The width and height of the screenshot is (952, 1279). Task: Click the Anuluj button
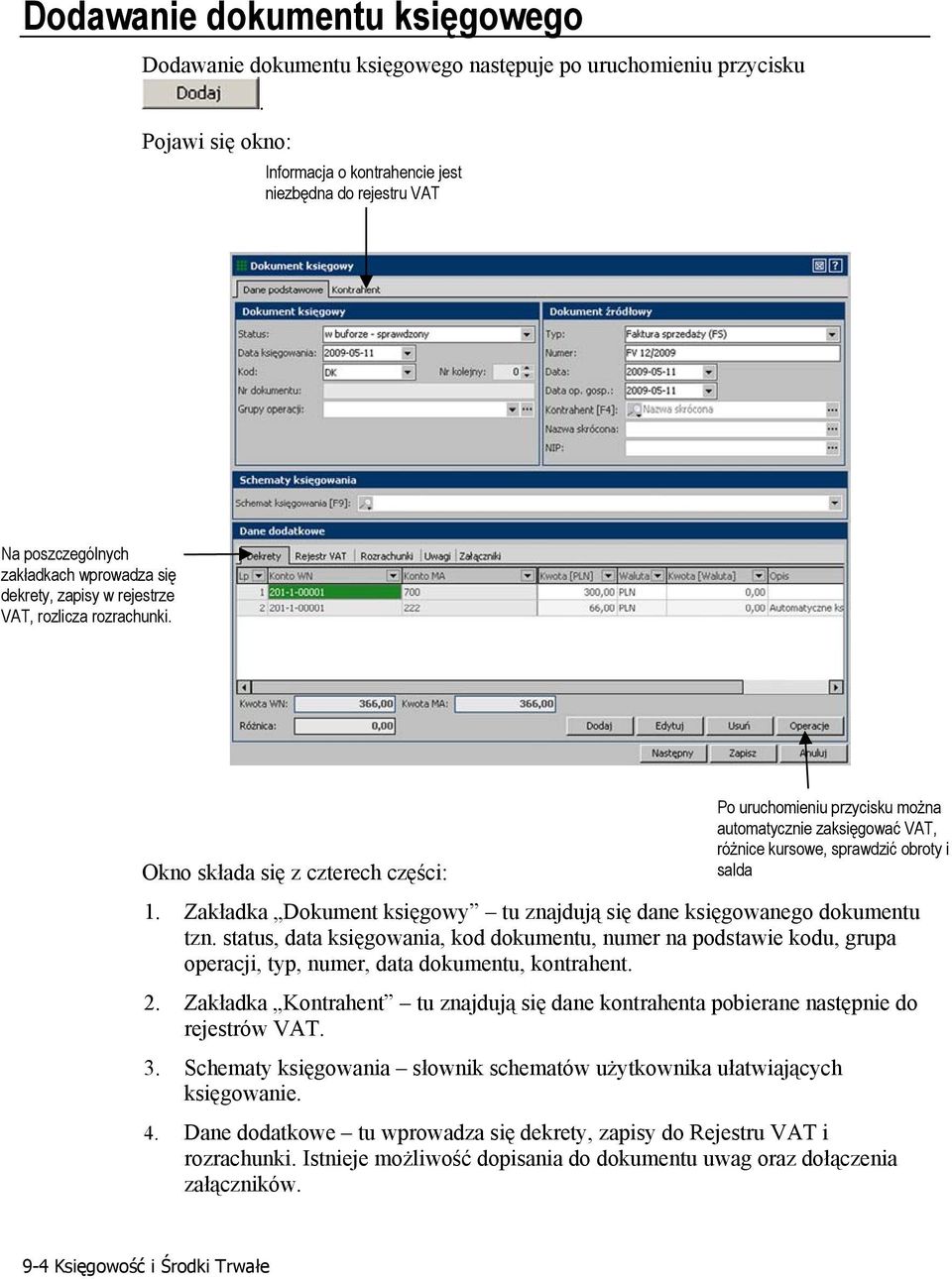pos(813,754)
